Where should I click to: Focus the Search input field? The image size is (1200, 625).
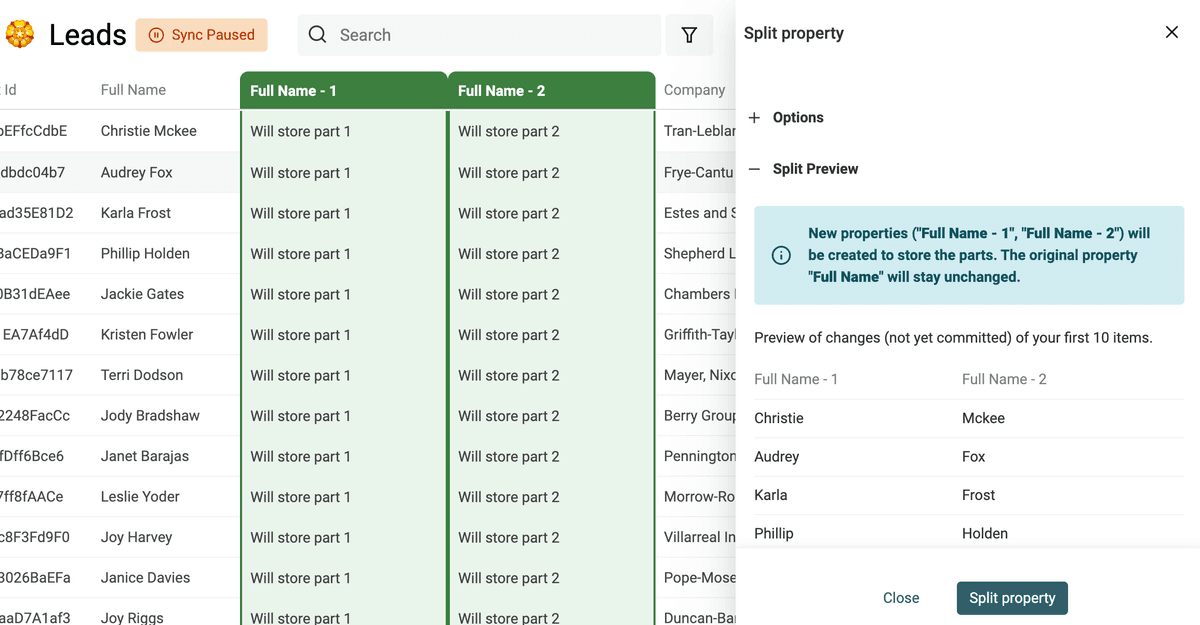480,35
